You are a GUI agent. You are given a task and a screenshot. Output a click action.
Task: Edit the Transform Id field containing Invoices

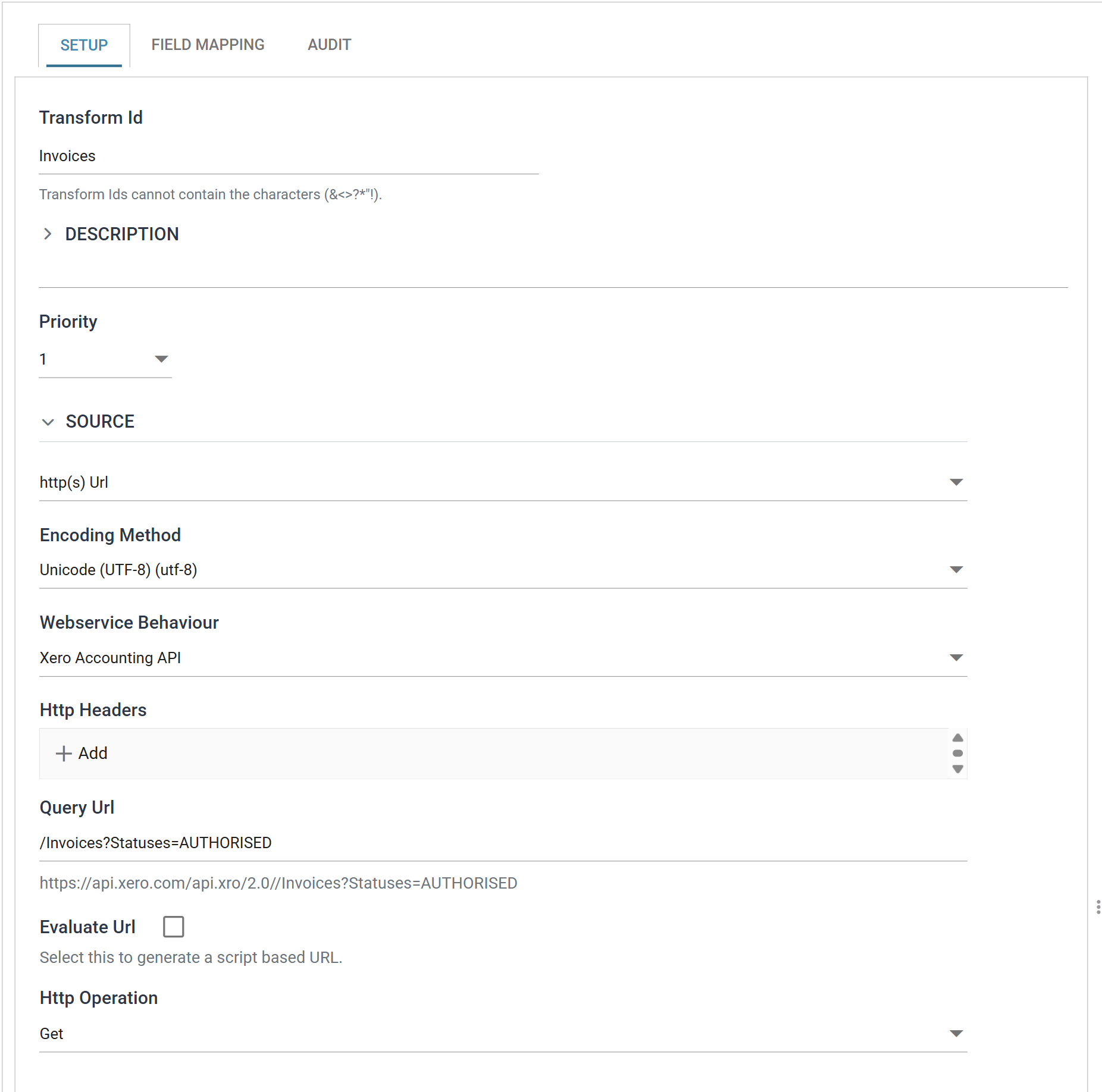pos(289,156)
